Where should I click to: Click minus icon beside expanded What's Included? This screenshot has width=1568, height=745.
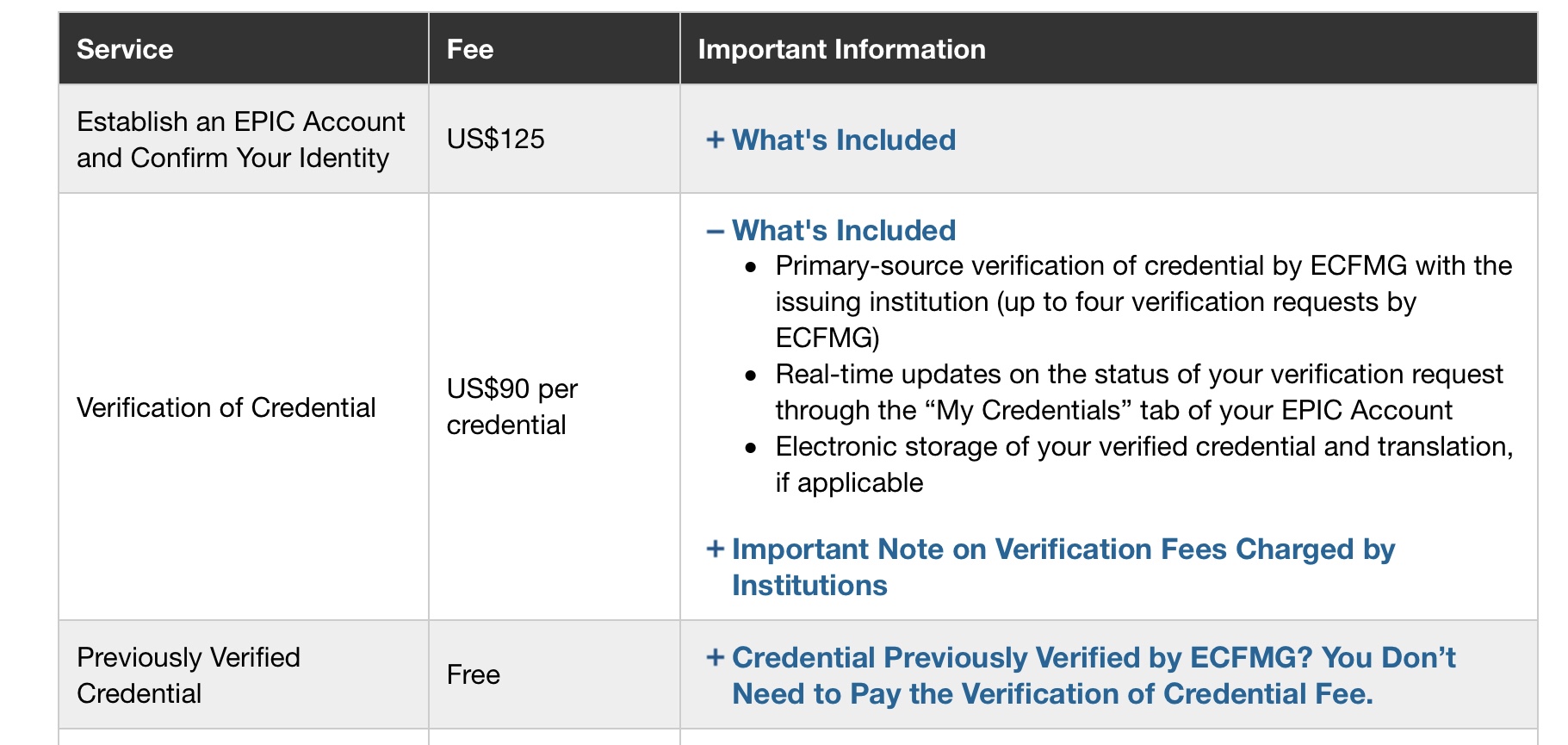(x=715, y=231)
